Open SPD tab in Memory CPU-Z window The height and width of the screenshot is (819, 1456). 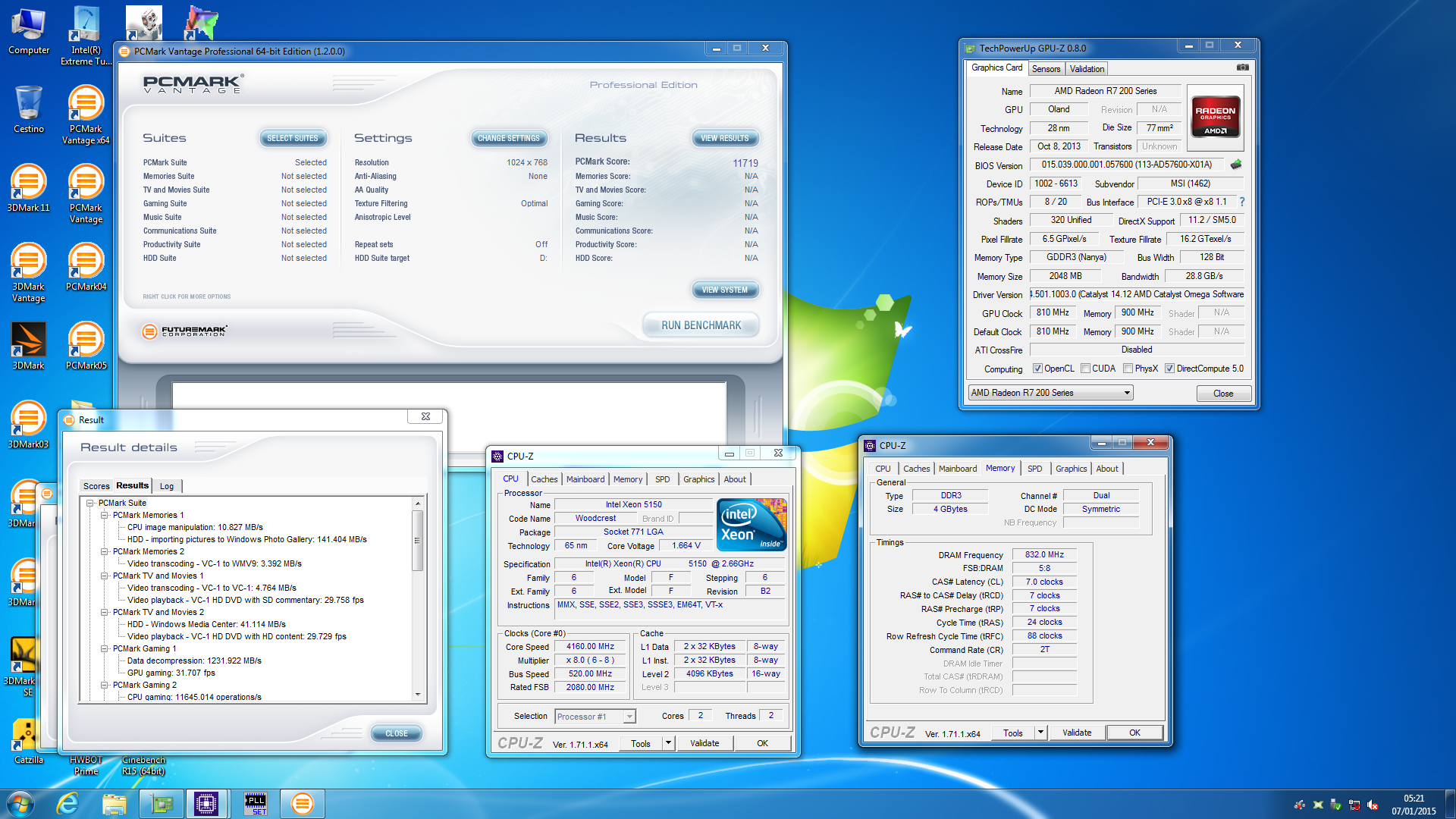(x=1034, y=469)
